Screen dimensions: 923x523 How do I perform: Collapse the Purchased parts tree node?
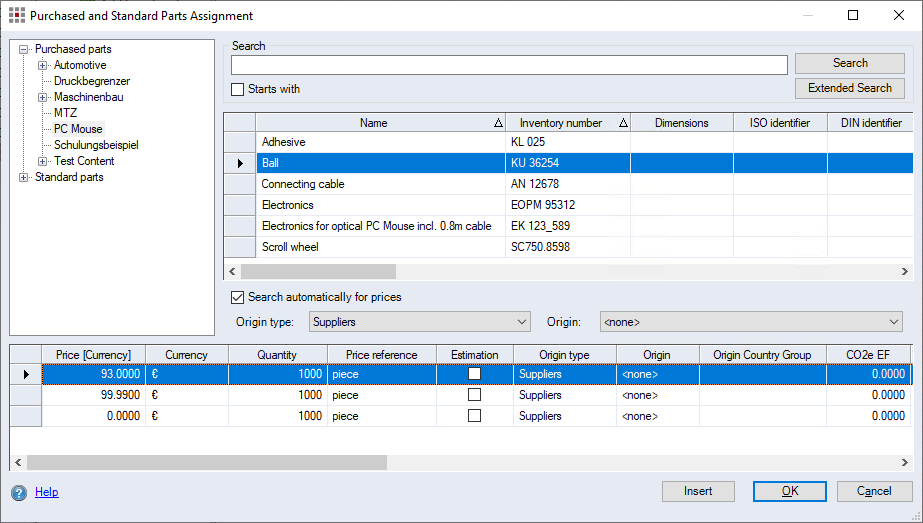pyautogui.click(x=24, y=49)
